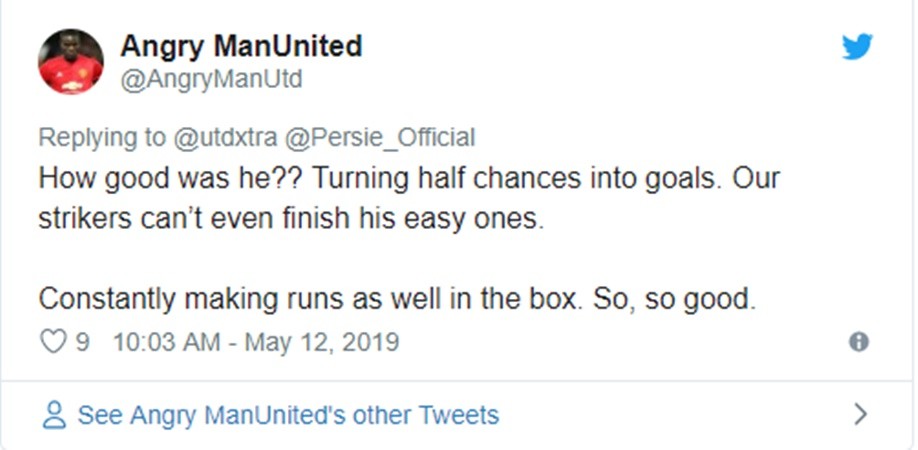
Task: Expand the right chevron arrow in footer
Action: [x=860, y=414]
